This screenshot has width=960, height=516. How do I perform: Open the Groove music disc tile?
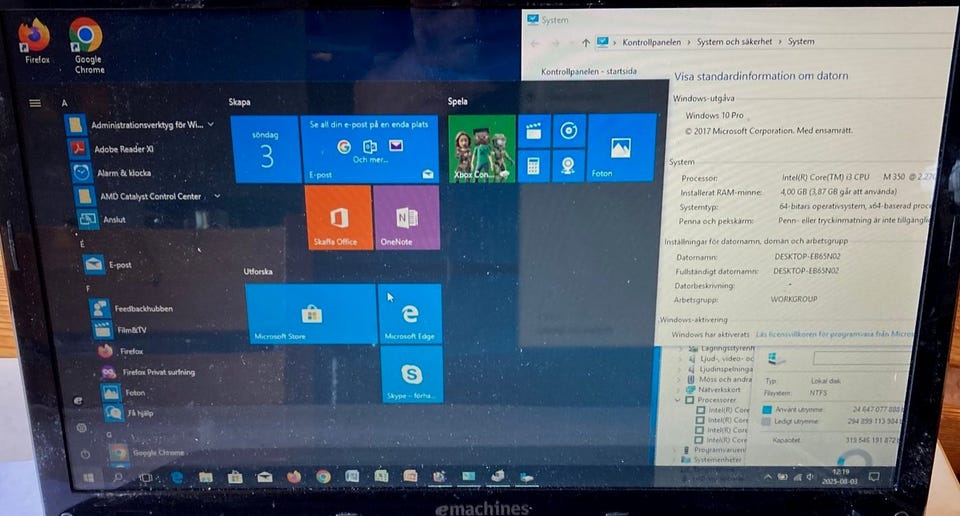(x=569, y=130)
